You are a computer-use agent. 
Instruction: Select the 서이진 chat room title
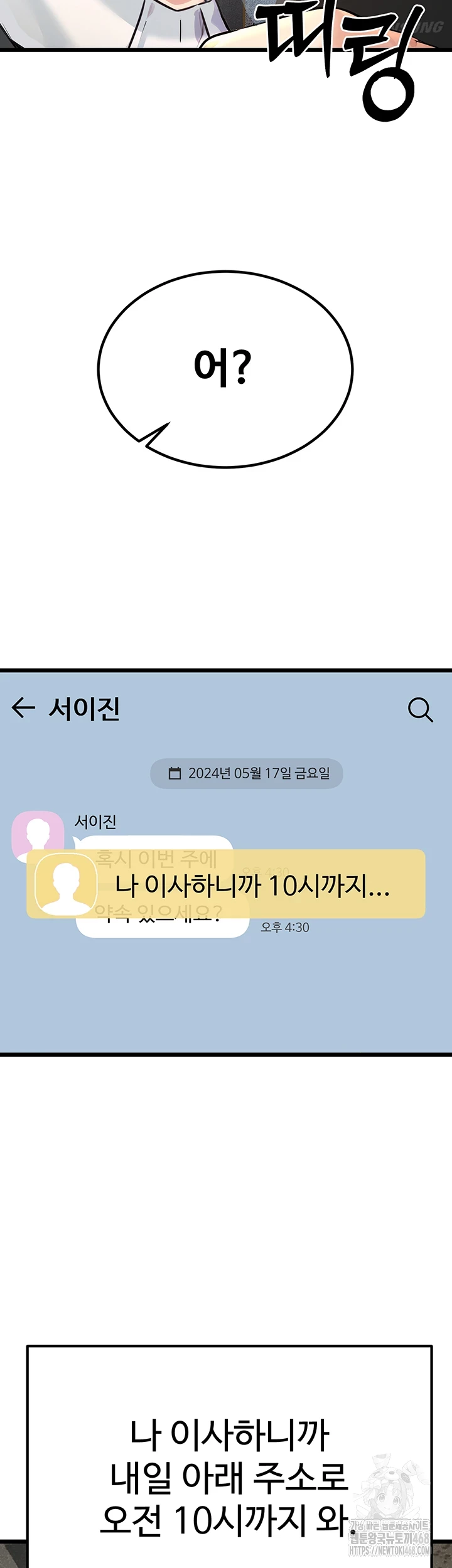click(84, 709)
